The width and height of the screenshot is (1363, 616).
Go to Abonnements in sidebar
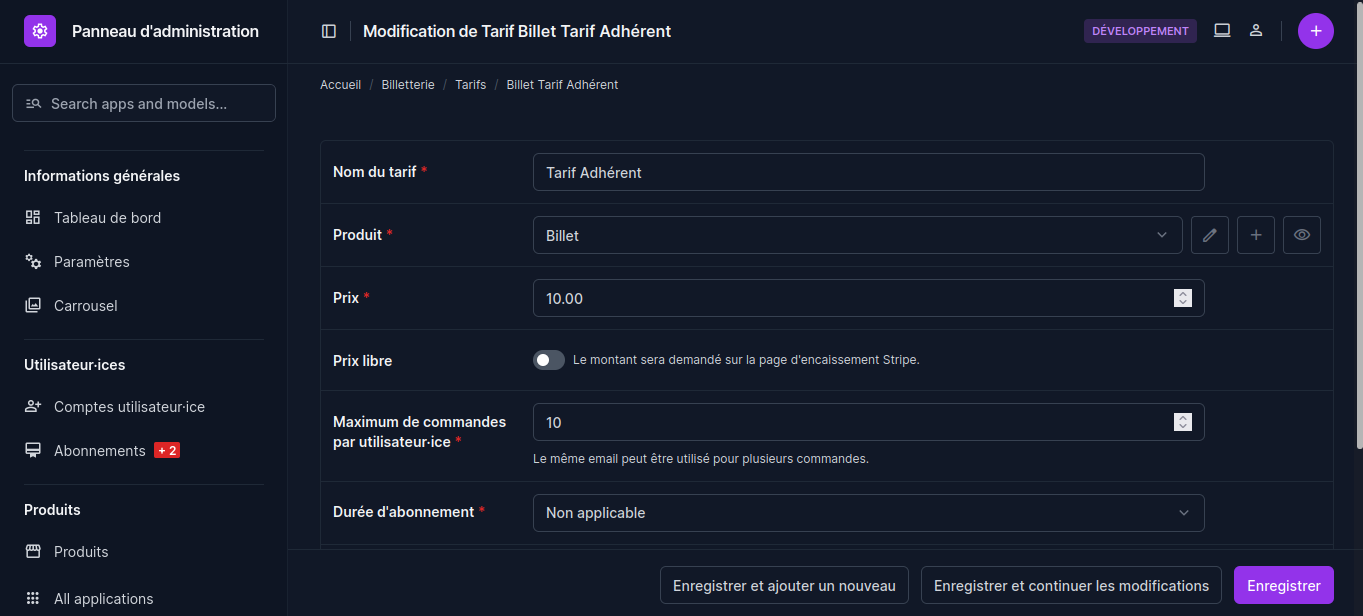[99, 451]
